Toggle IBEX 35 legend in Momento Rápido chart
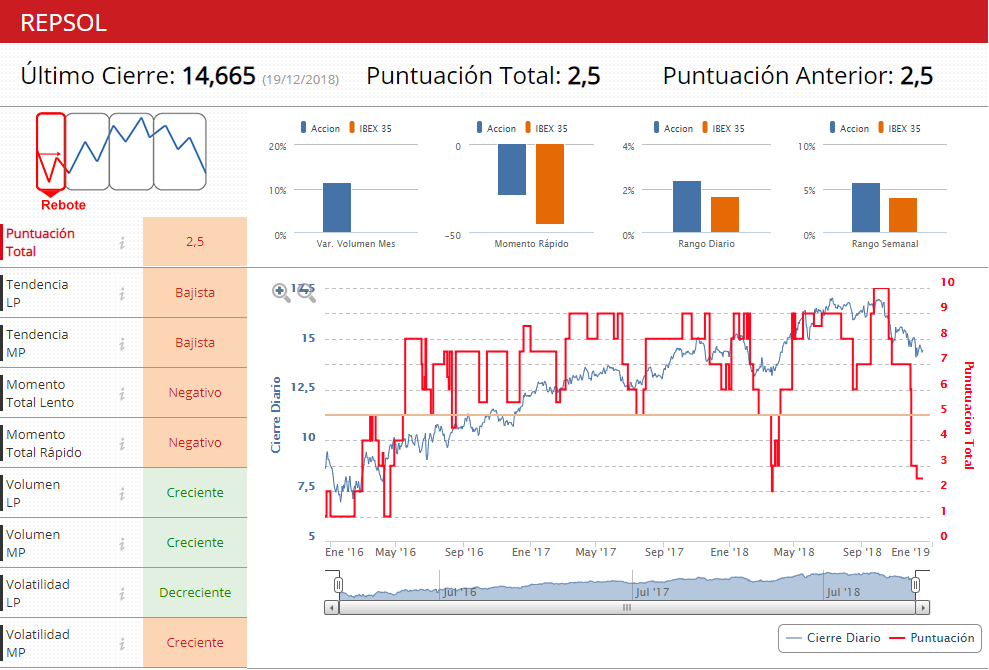Screen dimensions: 989x670 (546, 128)
